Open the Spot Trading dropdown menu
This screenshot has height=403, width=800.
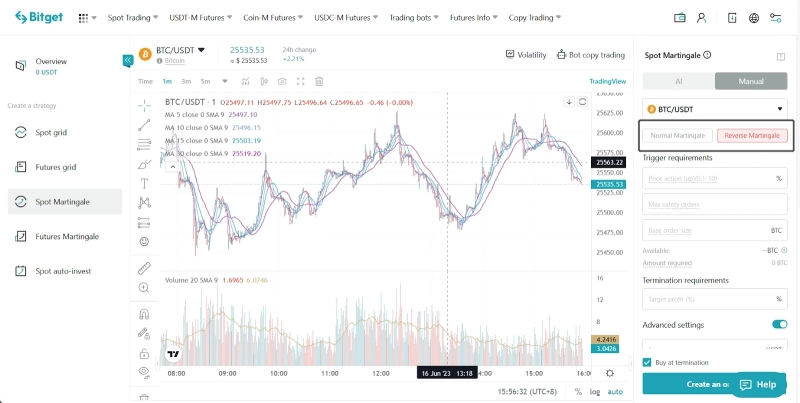133,17
